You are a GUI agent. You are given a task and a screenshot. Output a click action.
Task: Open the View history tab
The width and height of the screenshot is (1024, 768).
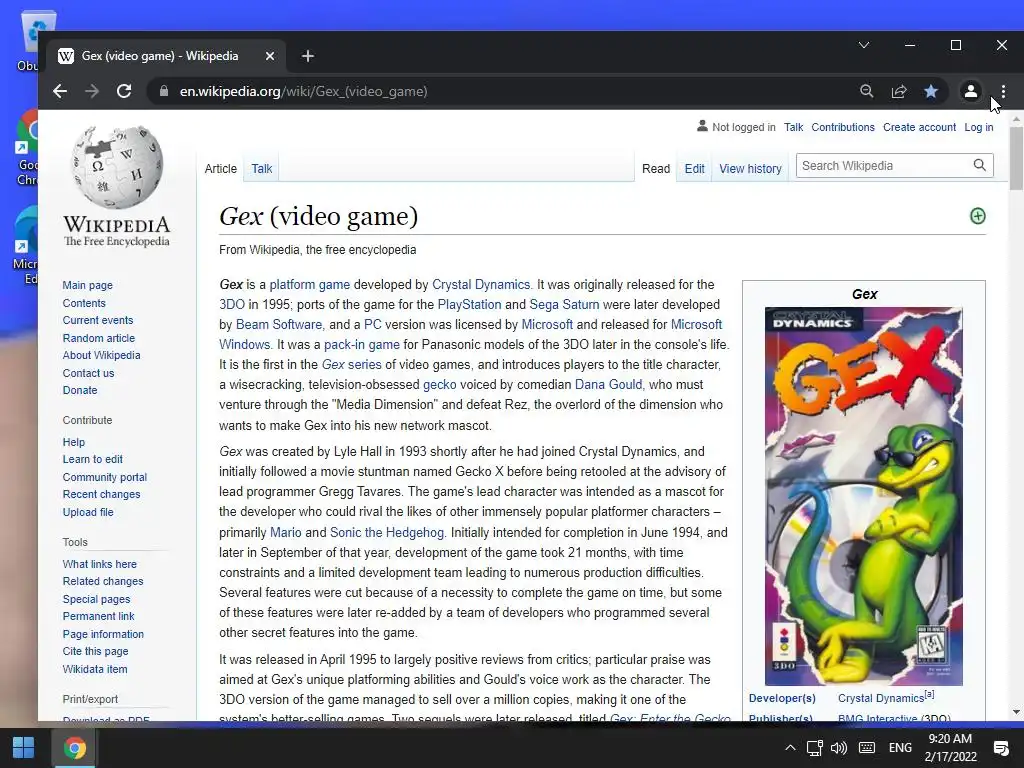pyautogui.click(x=750, y=168)
